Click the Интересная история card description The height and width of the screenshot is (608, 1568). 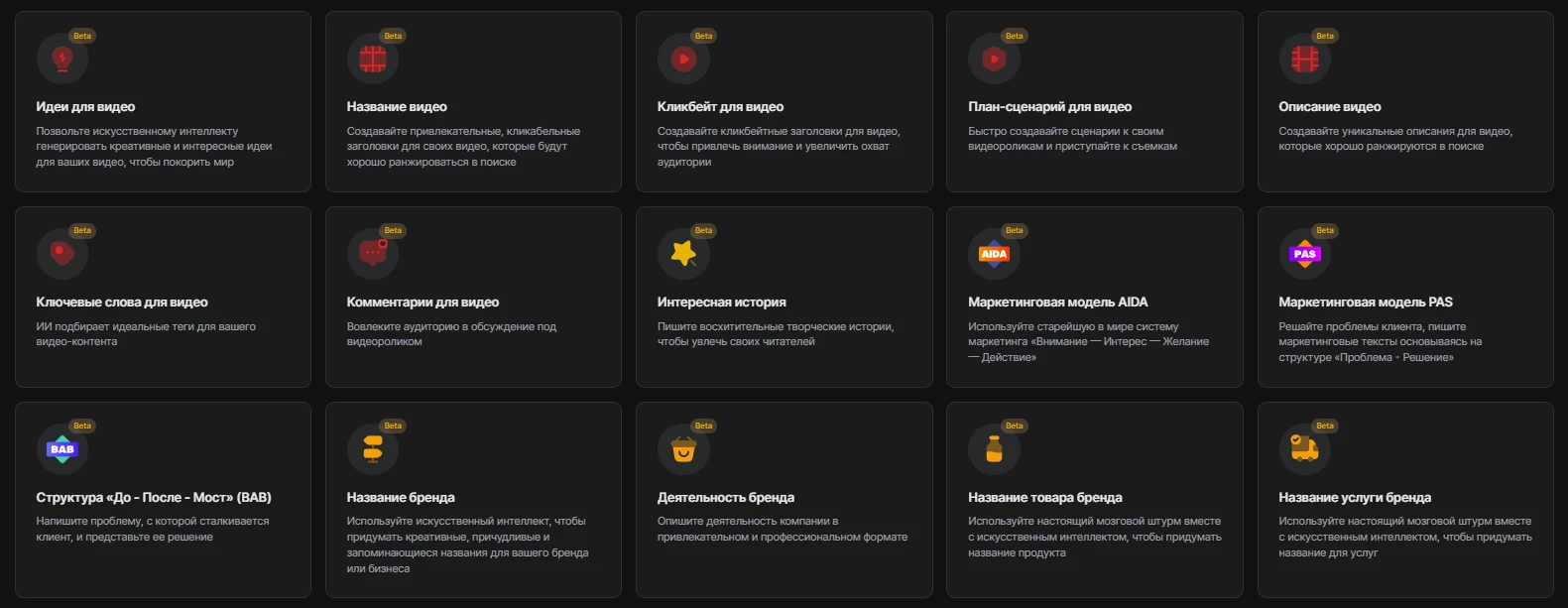click(776, 333)
